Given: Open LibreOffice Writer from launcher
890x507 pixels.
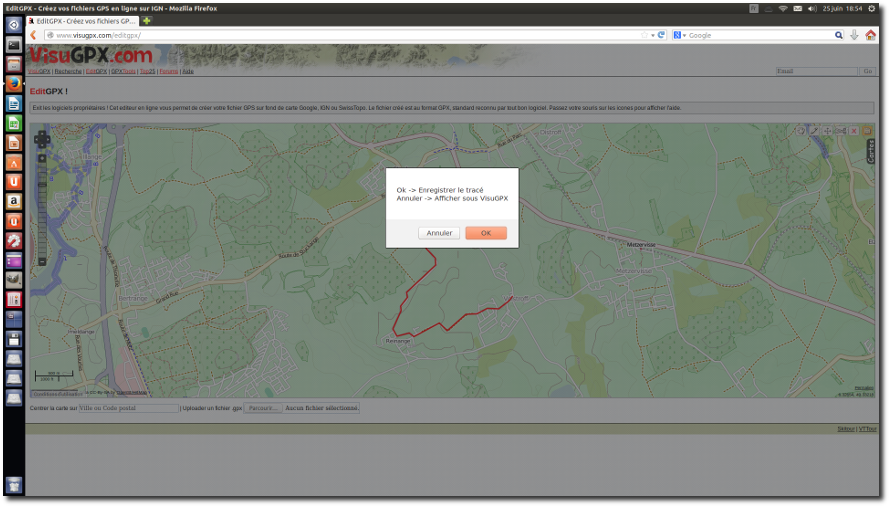Looking at the screenshot, I should 14,103.
